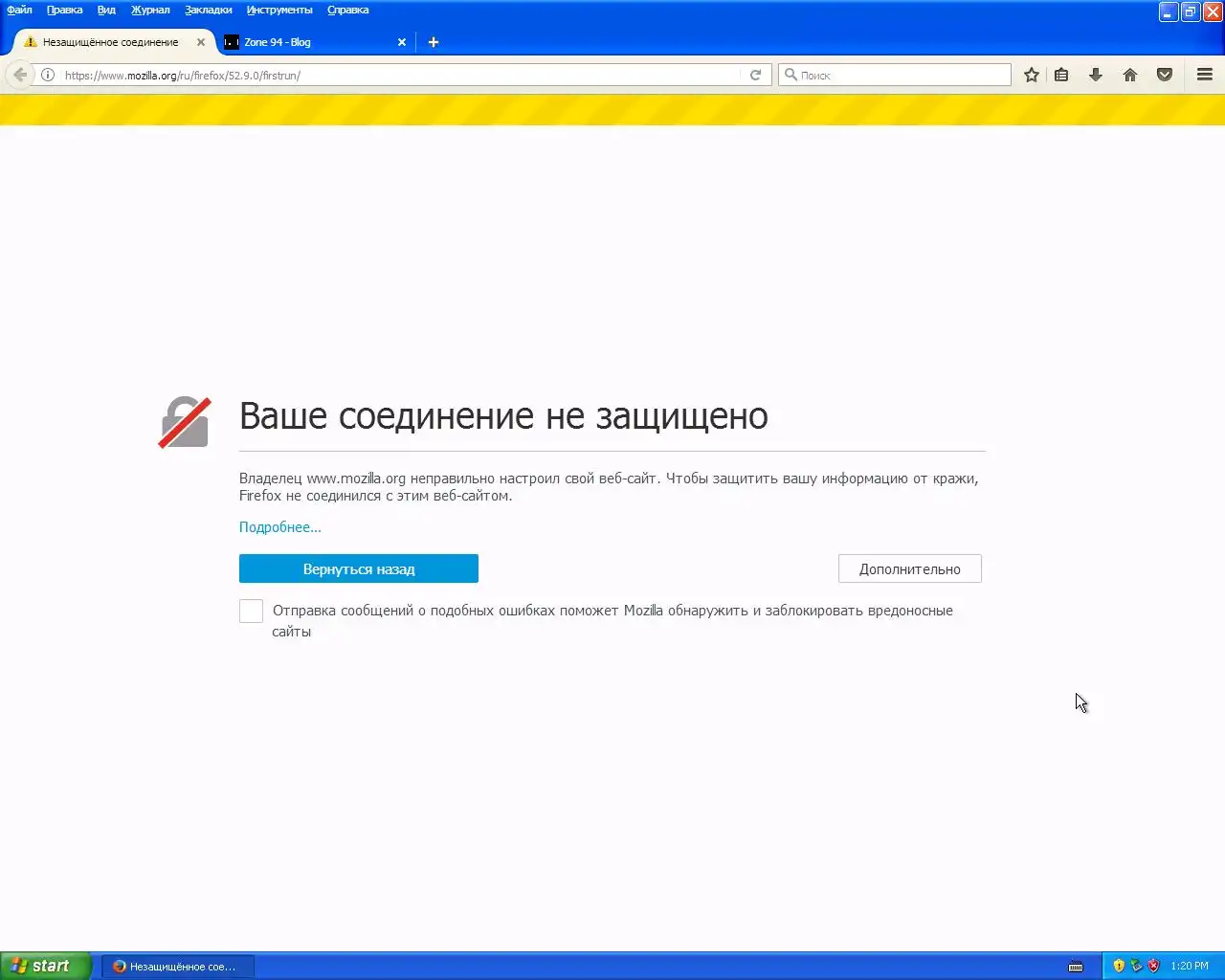
Task: Open the Вид menu
Action: pyautogui.click(x=106, y=10)
